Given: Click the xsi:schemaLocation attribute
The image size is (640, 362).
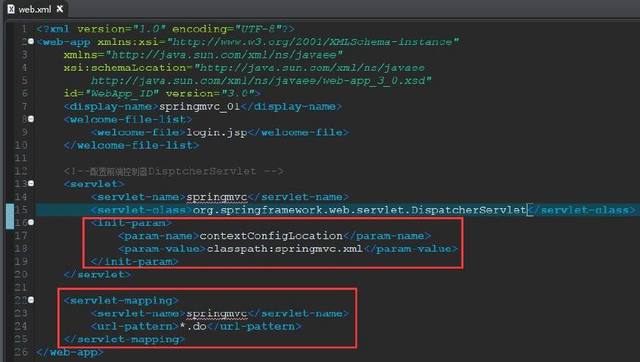Looking at the screenshot, I should pos(128,68).
